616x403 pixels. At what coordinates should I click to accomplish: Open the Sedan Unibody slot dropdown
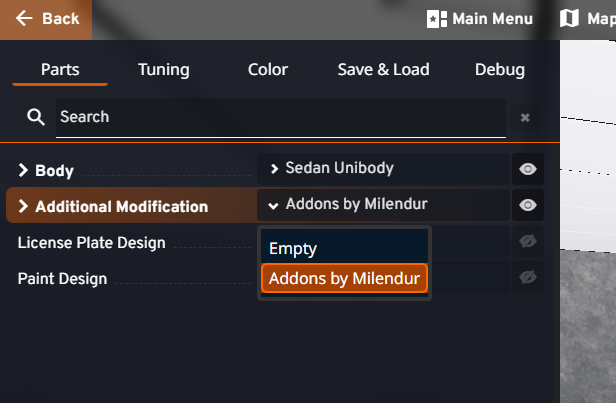tap(384, 168)
